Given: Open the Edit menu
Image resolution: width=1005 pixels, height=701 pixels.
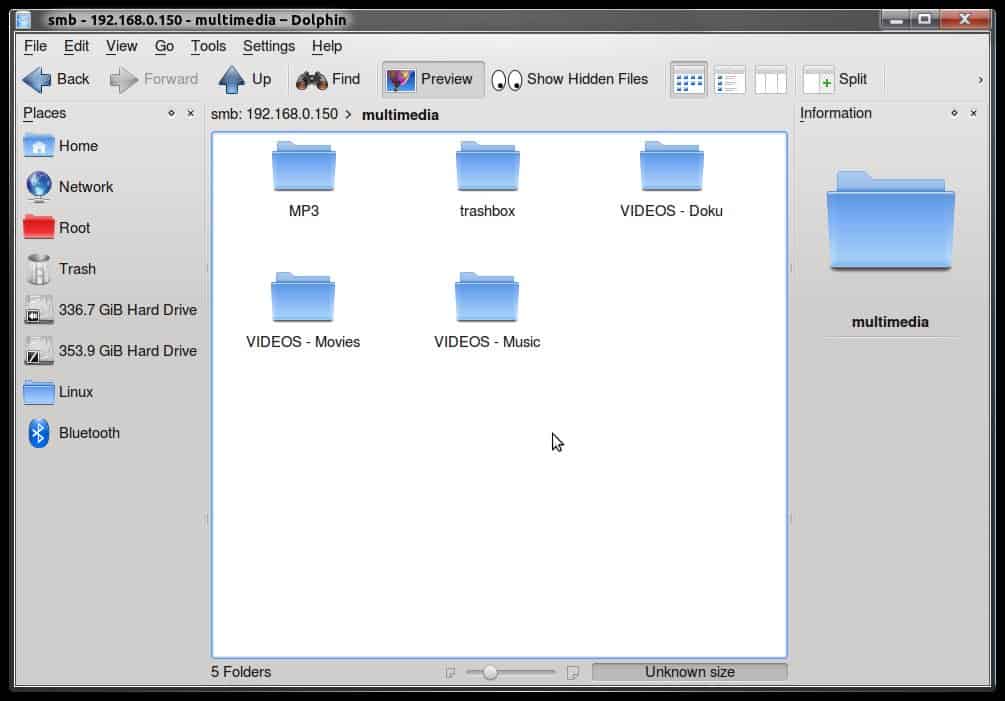Looking at the screenshot, I should click(76, 46).
